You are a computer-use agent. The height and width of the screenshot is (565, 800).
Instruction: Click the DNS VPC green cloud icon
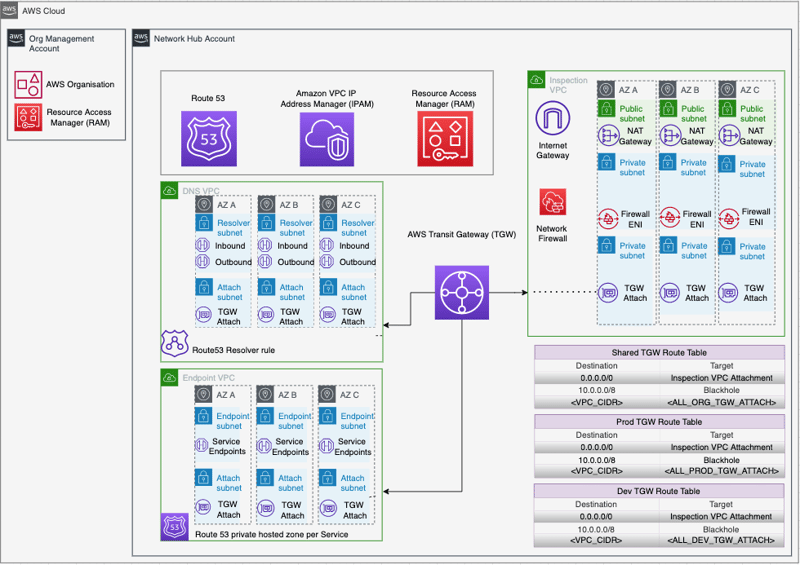click(x=169, y=191)
